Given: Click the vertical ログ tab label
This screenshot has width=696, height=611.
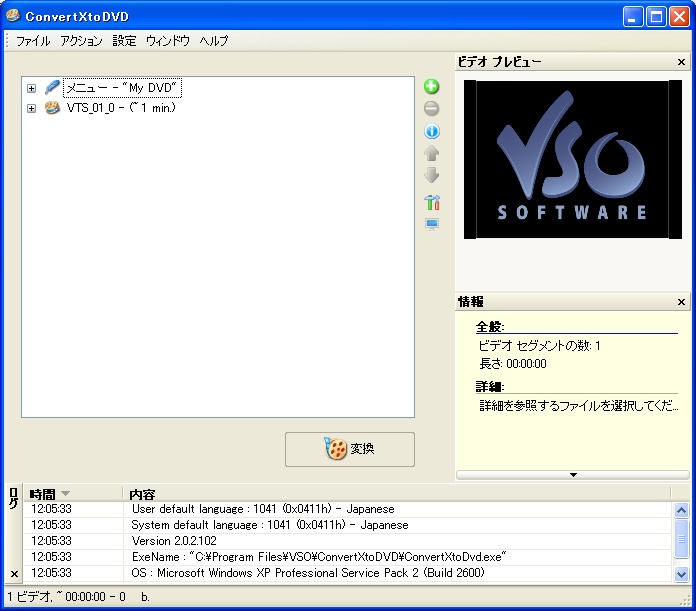Looking at the screenshot, I should [x=14, y=498].
